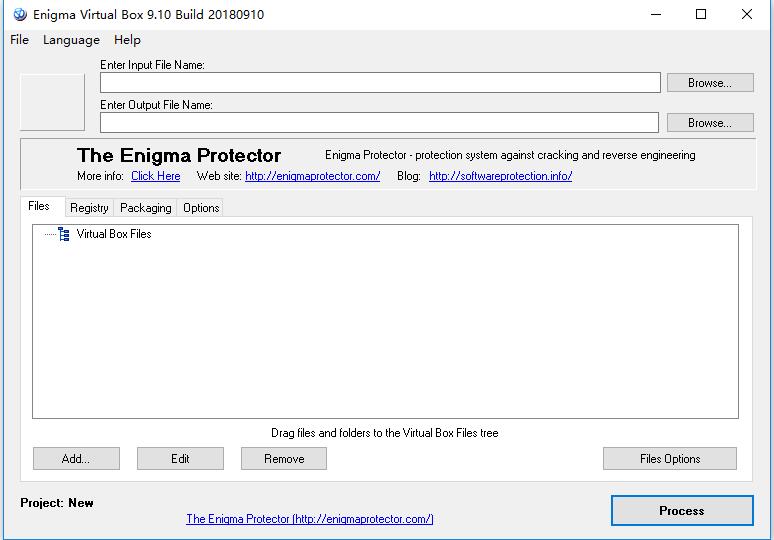
Task: Open the enigmaprotector.com web site link
Action: tap(312, 176)
